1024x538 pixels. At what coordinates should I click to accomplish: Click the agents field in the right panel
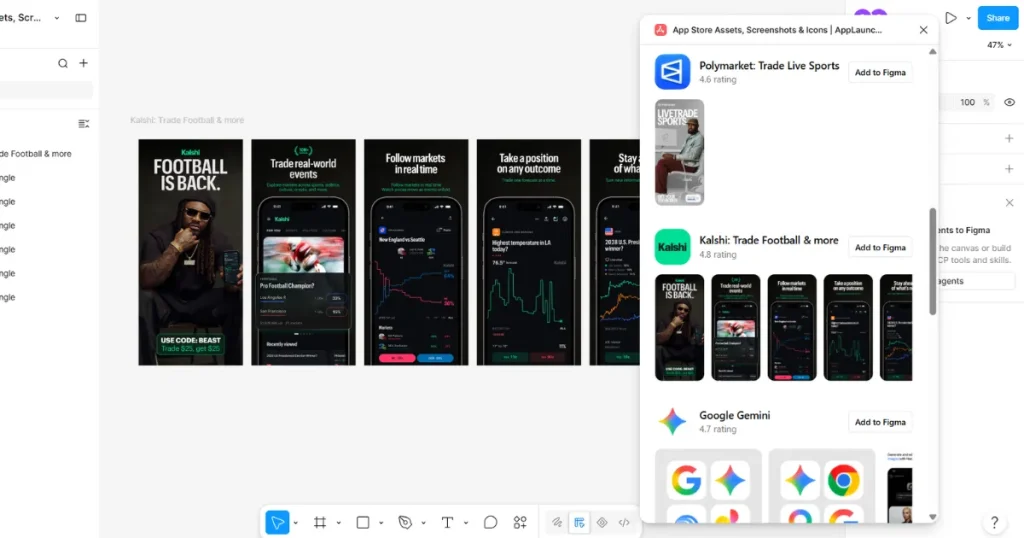click(x=976, y=281)
